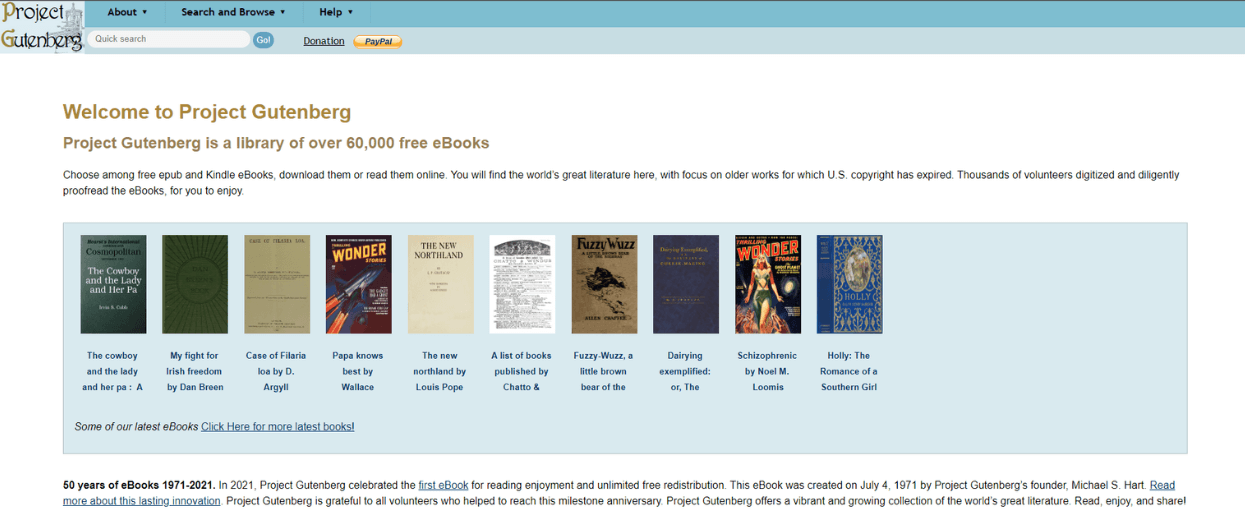
Task: Click the '50 years of eBooks 1971-2021' text
Action: pos(138,485)
